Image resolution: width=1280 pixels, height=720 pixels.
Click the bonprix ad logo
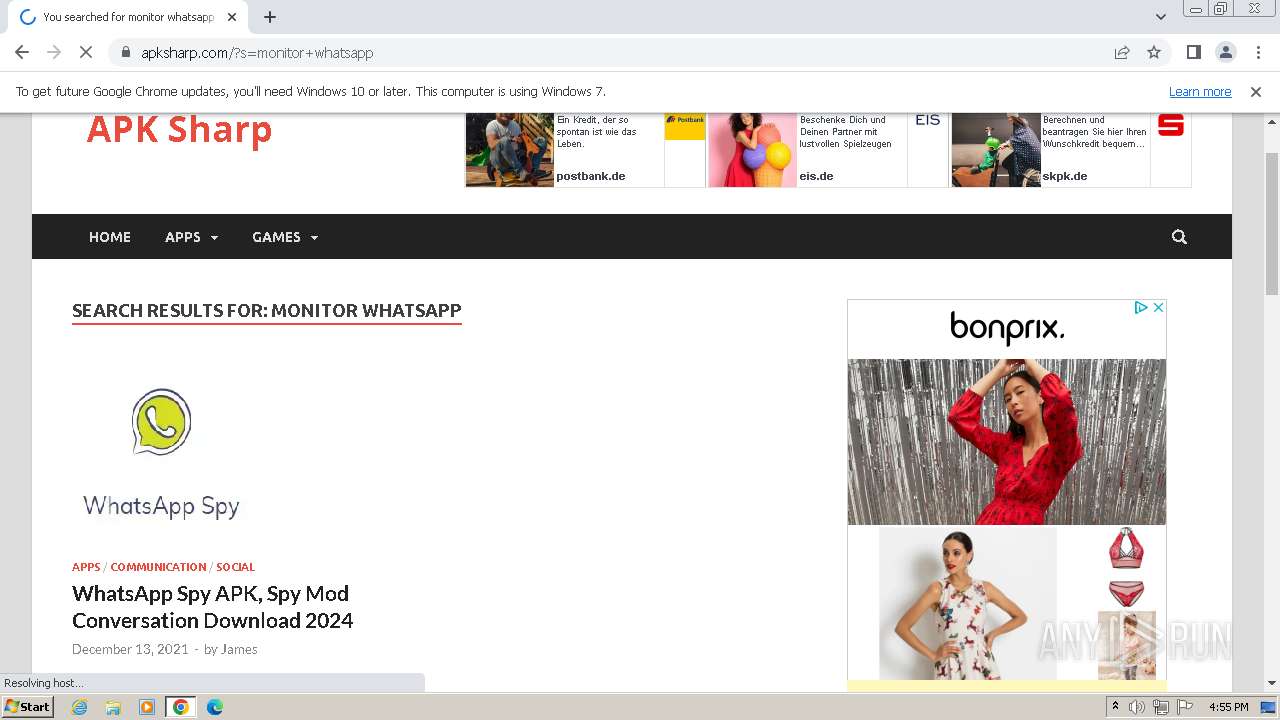point(1007,328)
